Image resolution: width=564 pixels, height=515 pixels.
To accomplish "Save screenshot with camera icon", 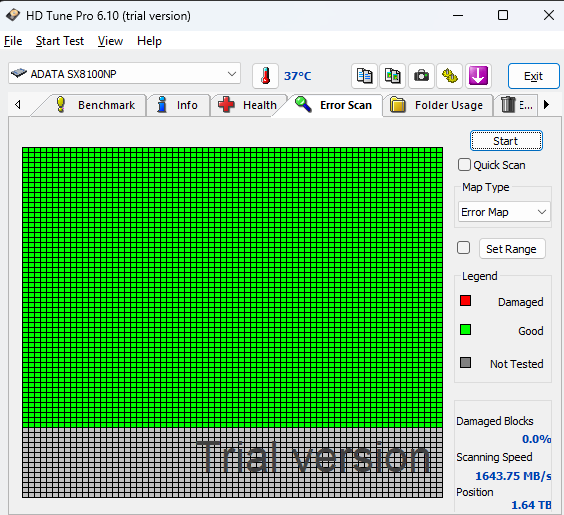I will click(421, 76).
